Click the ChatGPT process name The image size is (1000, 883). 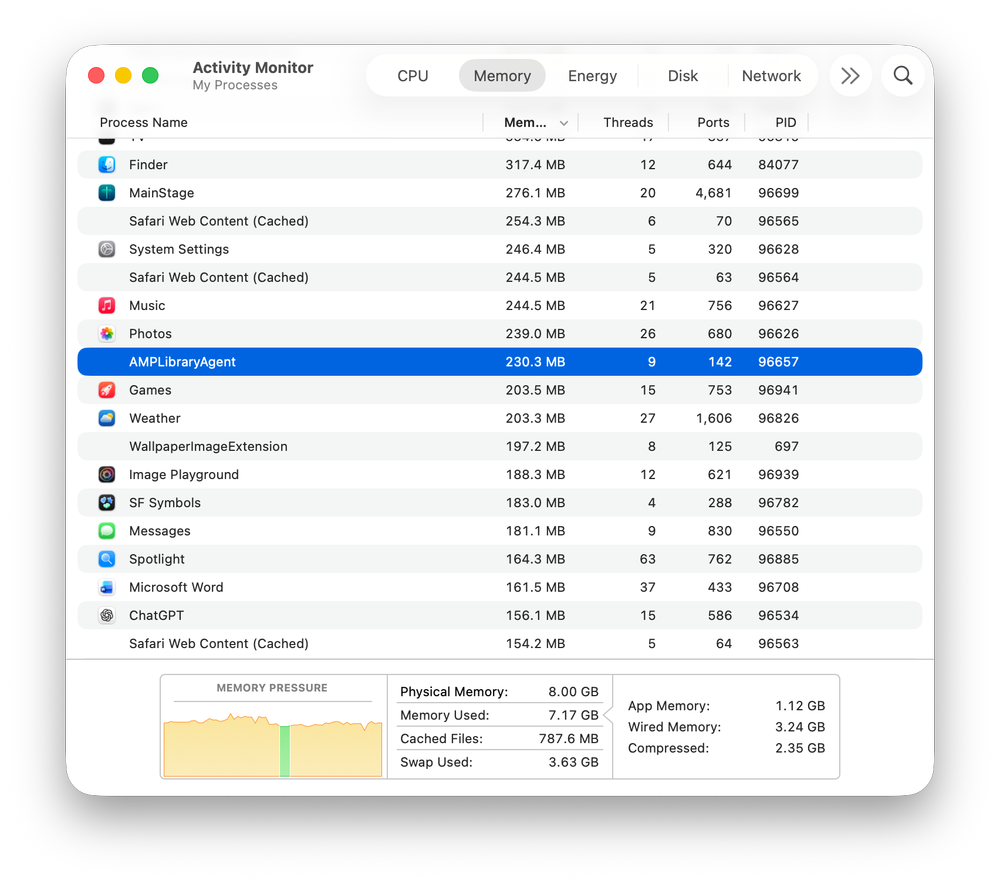pos(156,615)
